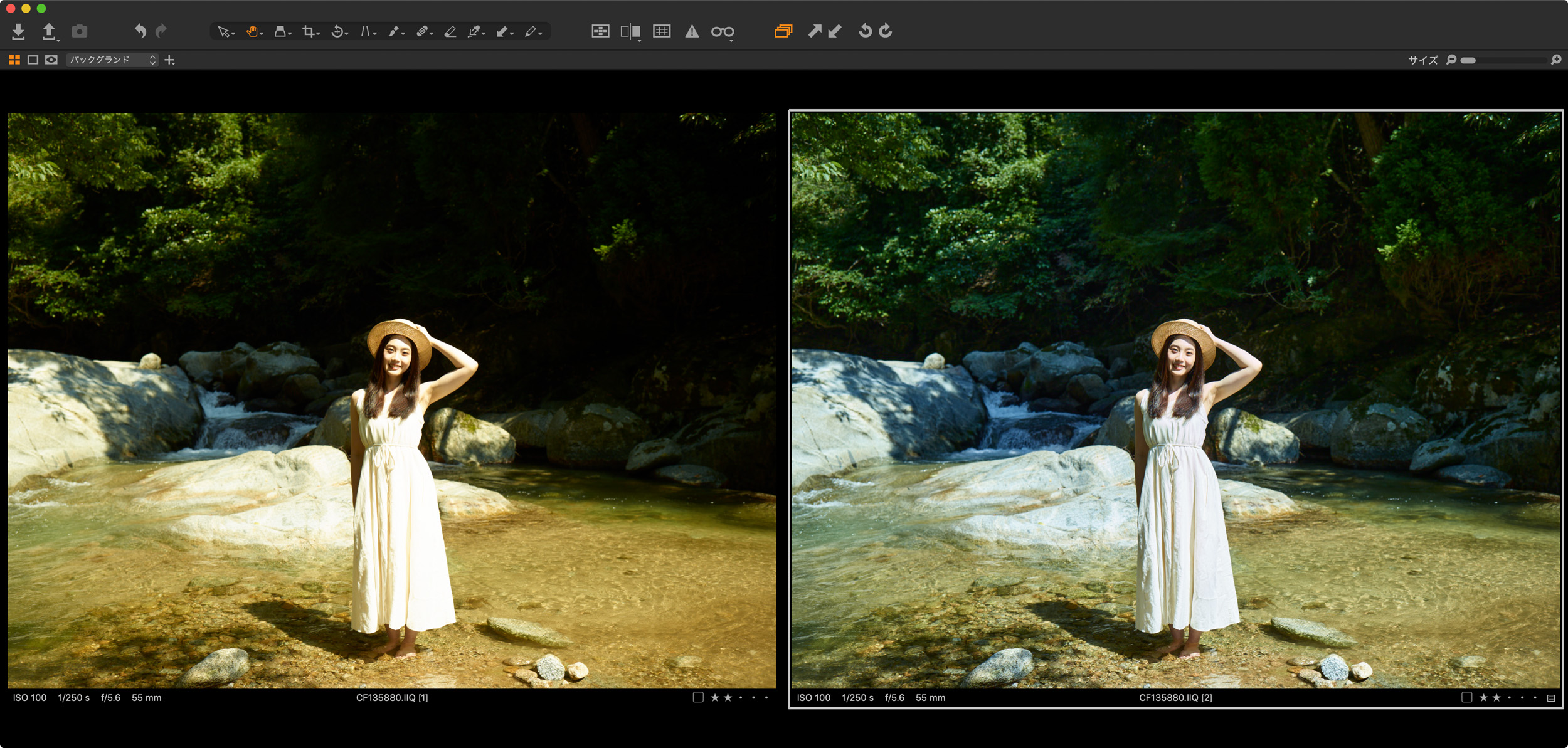The image size is (1568, 748).
Task: Select the Erase mask tool
Action: pos(450,31)
